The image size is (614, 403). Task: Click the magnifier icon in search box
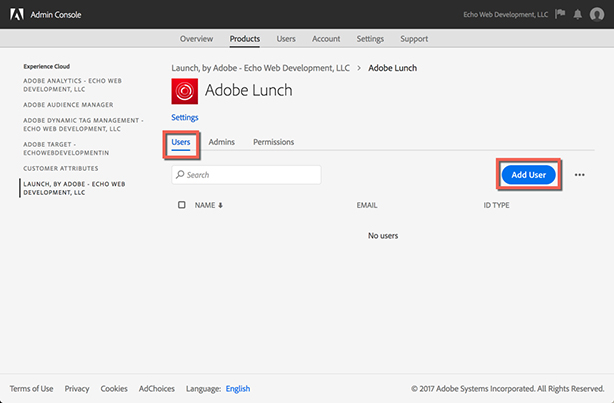pos(180,174)
